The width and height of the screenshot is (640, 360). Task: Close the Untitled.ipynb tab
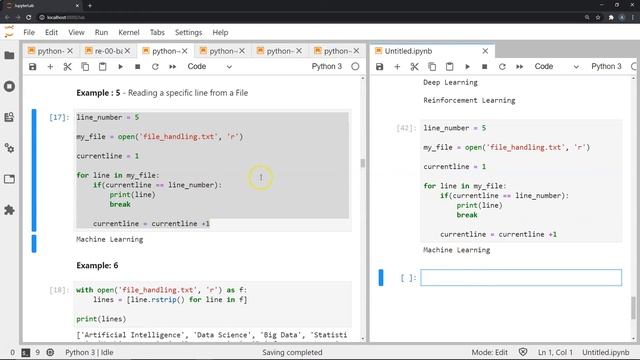485,51
